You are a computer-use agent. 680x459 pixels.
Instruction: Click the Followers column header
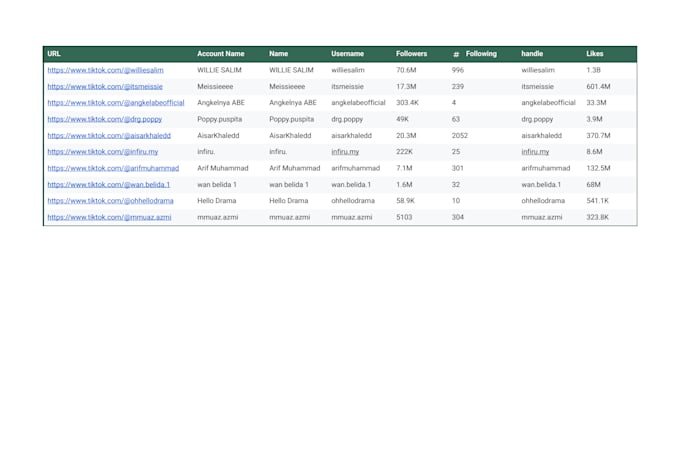[x=412, y=54]
